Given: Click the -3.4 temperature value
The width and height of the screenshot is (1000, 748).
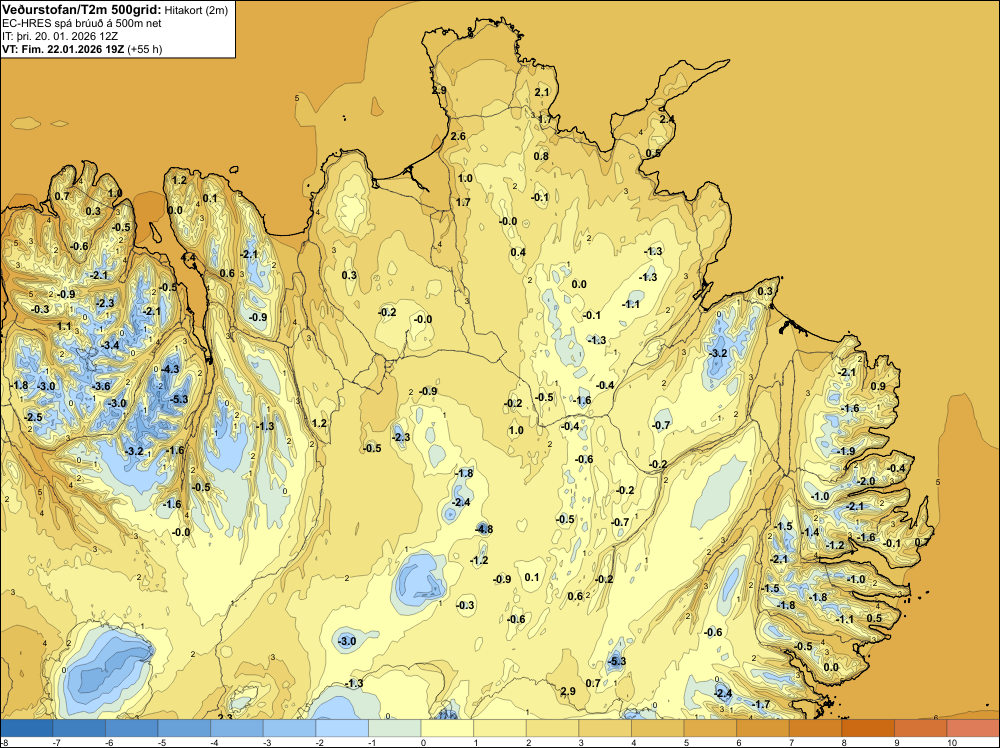Looking at the screenshot, I should click(x=110, y=346).
